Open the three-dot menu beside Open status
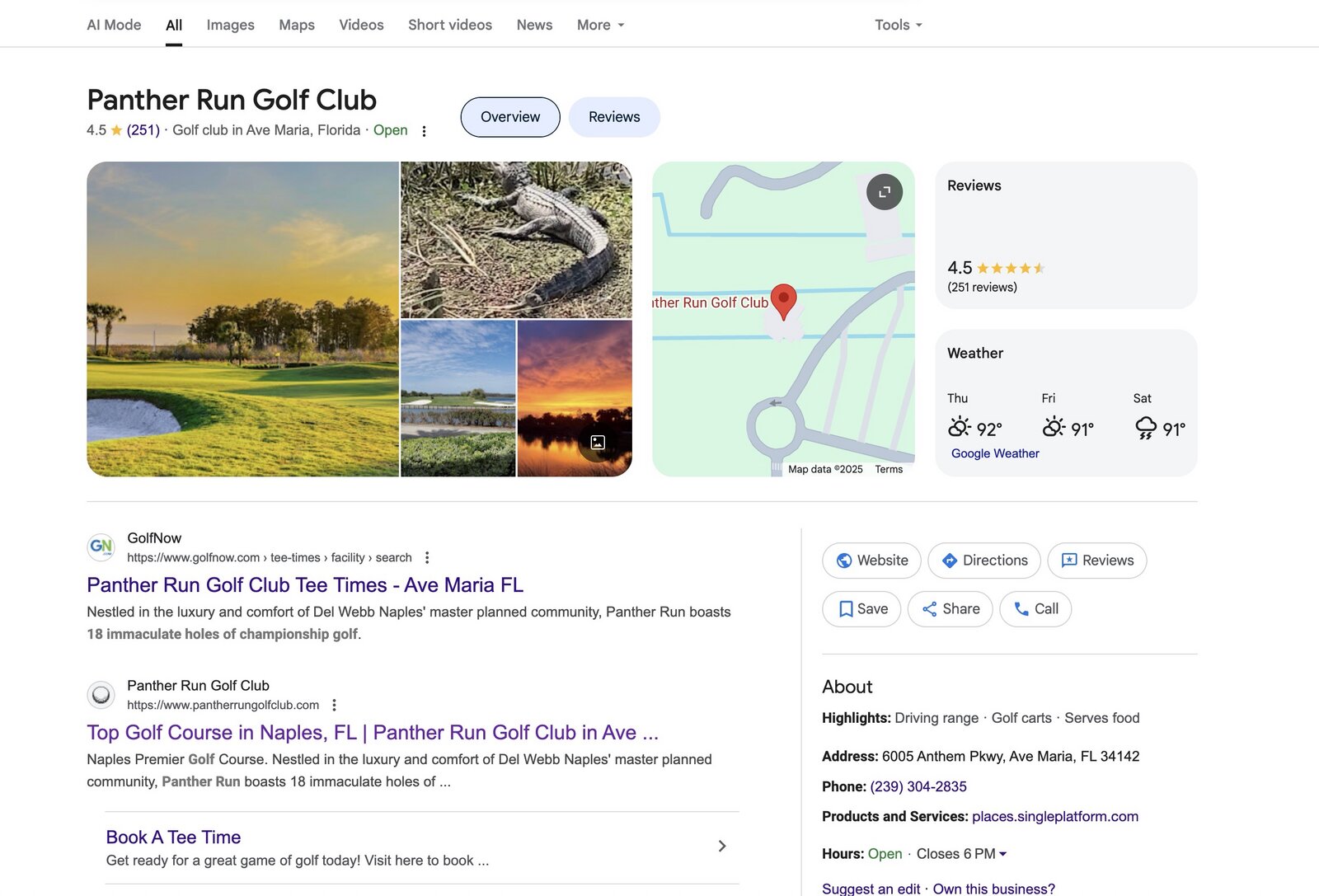This screenshot has height=896, width=1319. tap(424, 131)
